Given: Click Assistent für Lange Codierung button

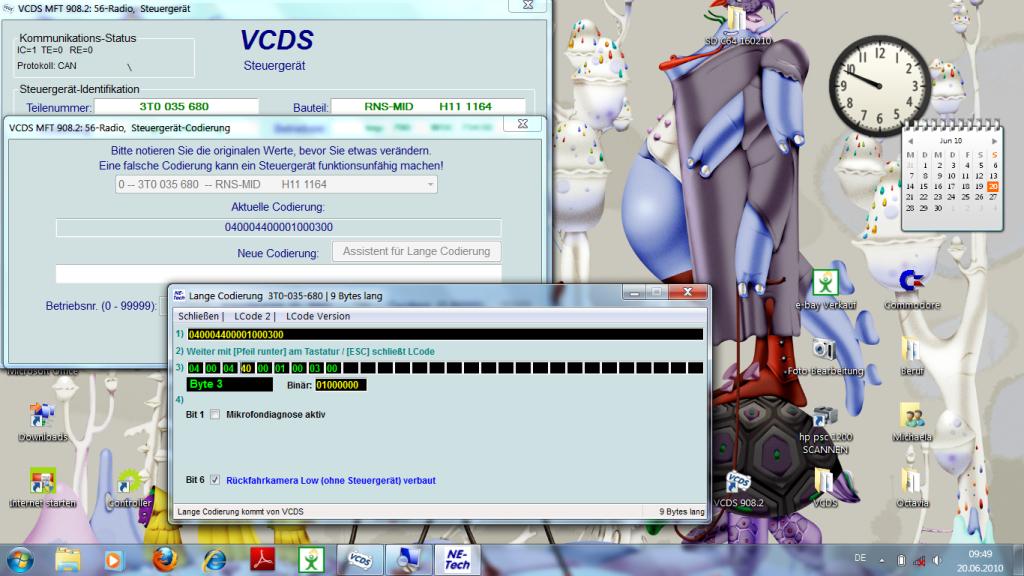Looking at the screenshot, I should 417,251.
